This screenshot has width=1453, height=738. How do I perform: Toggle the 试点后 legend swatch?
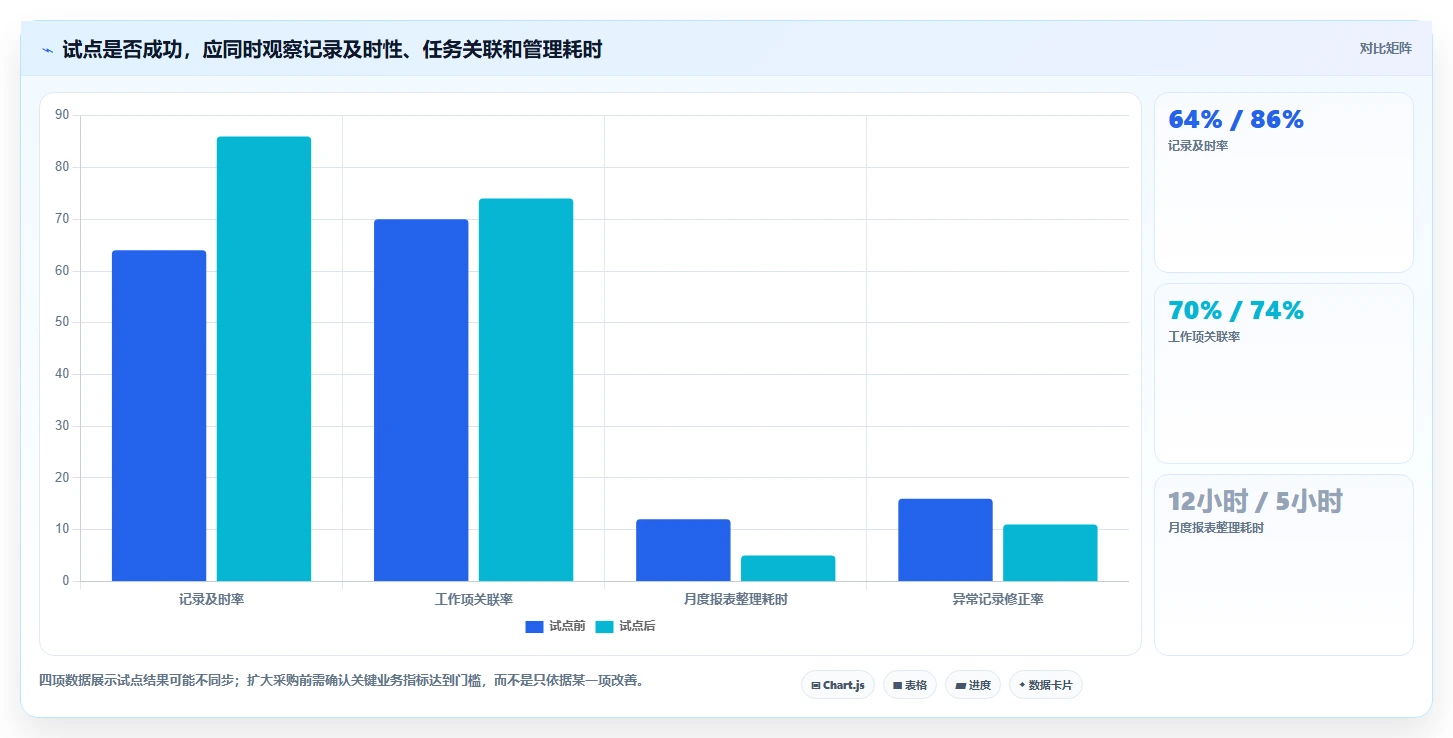click(x=604, y=627)
